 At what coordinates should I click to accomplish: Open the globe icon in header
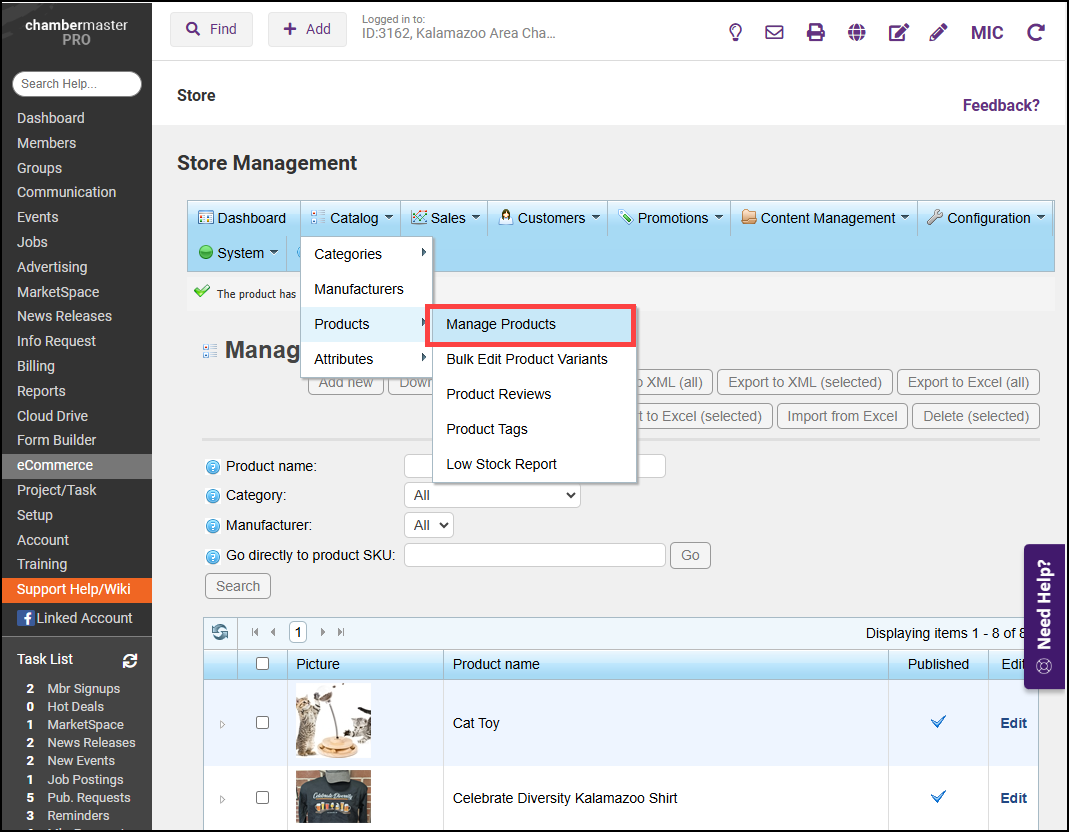856,32
